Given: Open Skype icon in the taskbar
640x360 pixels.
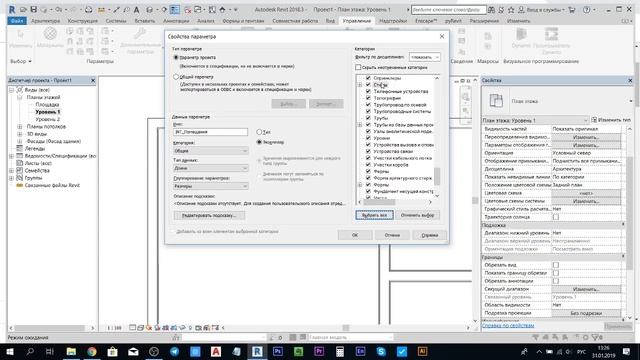Looking at the screenshot, I should click(381, 351).
